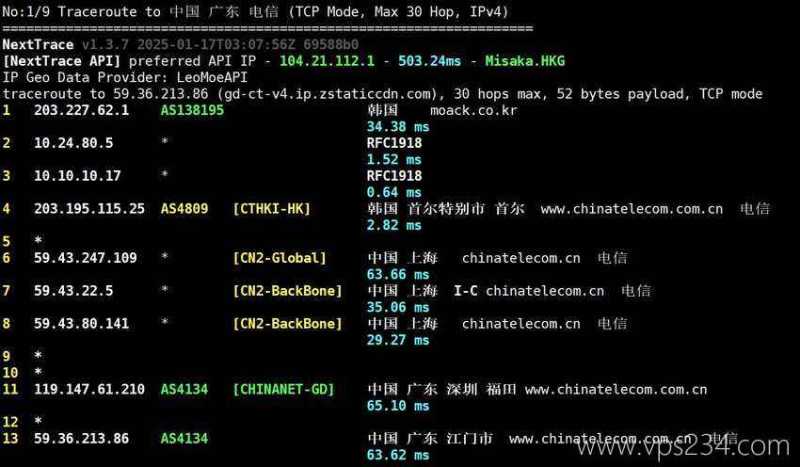
Task: Select the preferred API IP 104.21.112.1
Action: tap(327, 61)
